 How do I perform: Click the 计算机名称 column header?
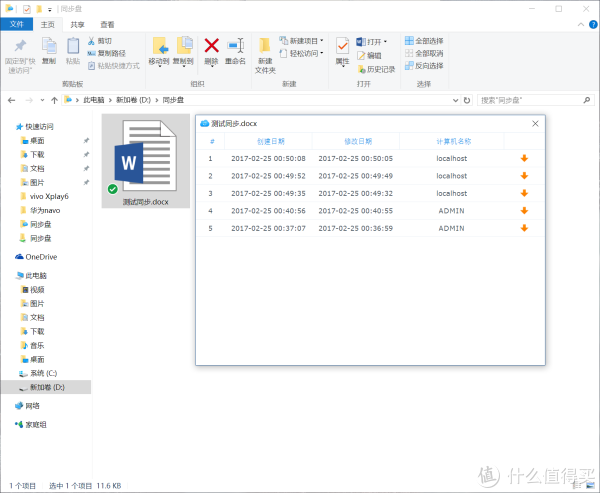pyautogui.click(x=453, y=141)
